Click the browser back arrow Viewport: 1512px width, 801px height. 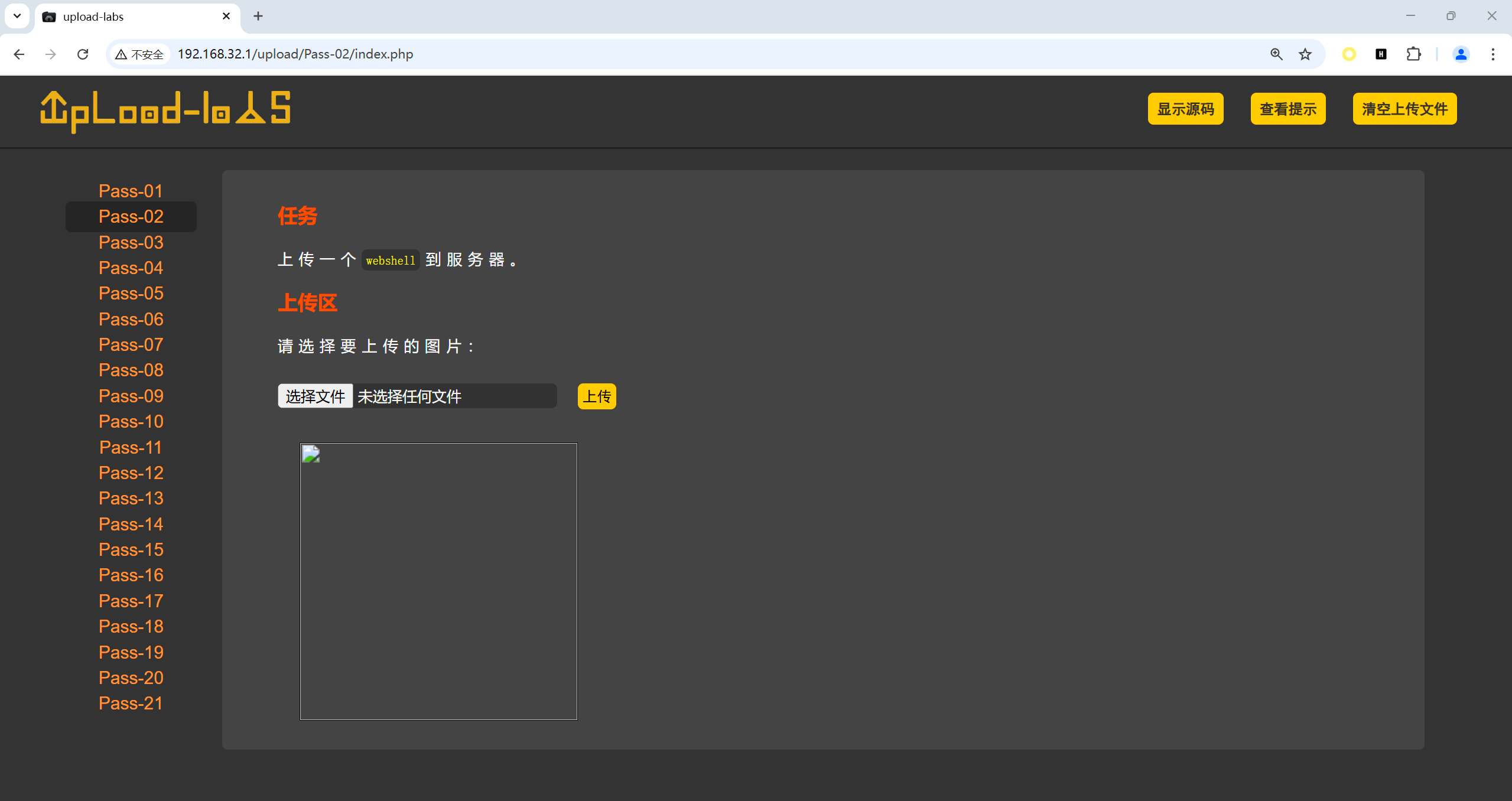pos(19,54)
